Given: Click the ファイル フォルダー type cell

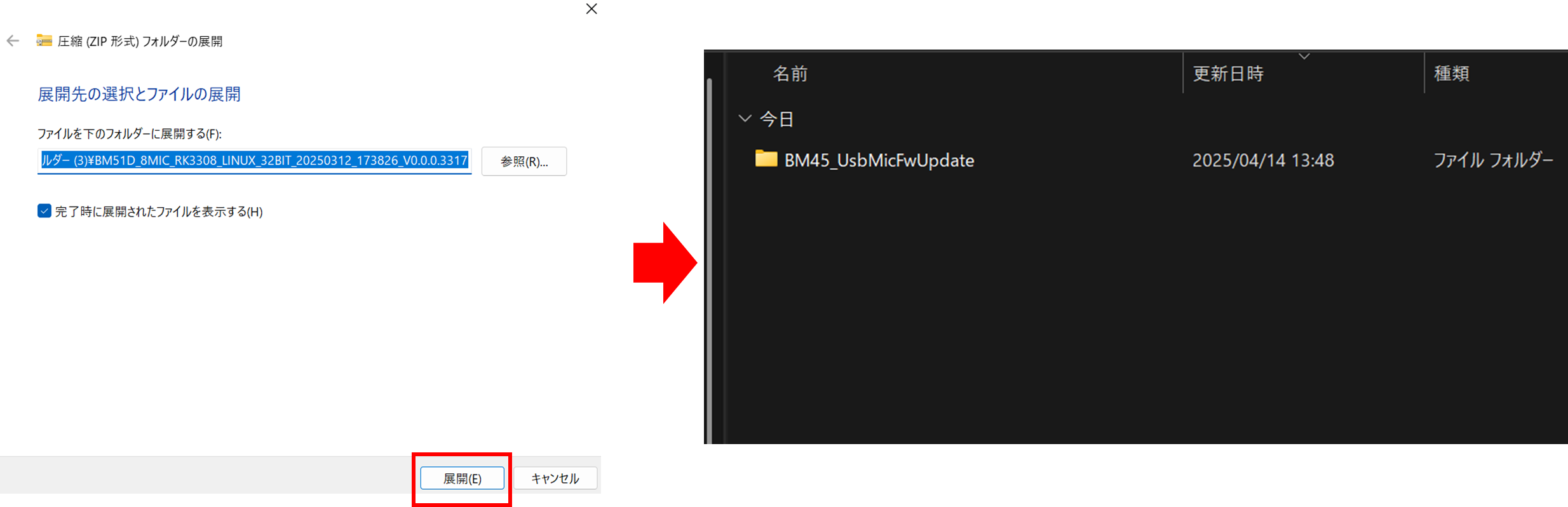Looking at the screenshot, I should pos(1494,160).
